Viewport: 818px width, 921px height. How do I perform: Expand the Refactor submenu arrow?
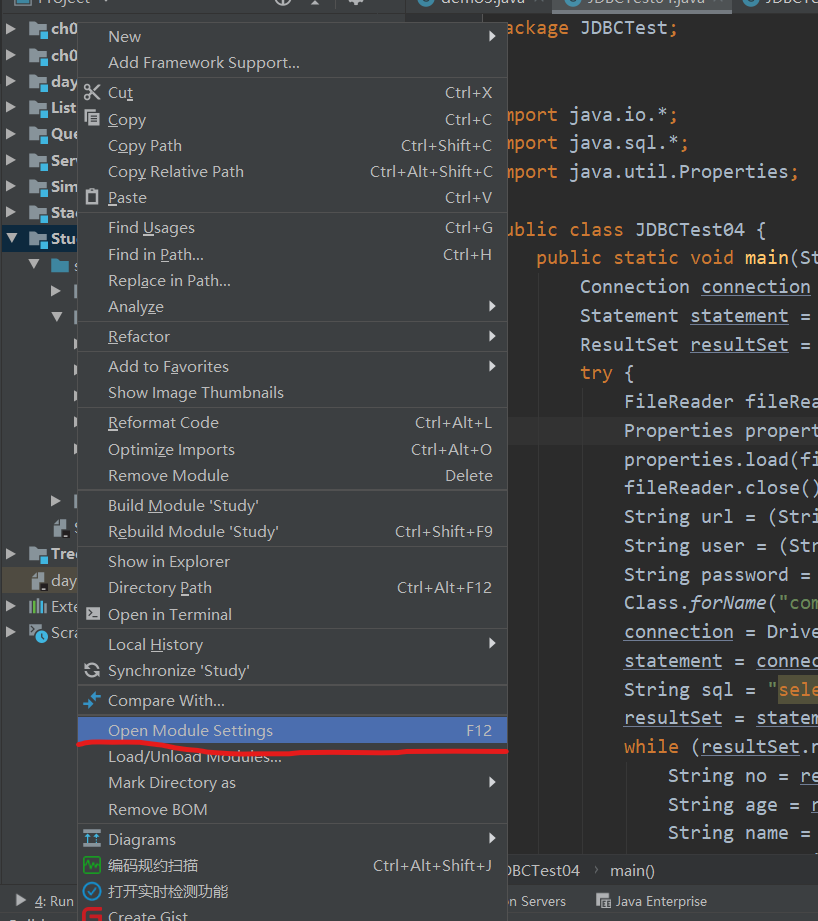pos(492,336)
